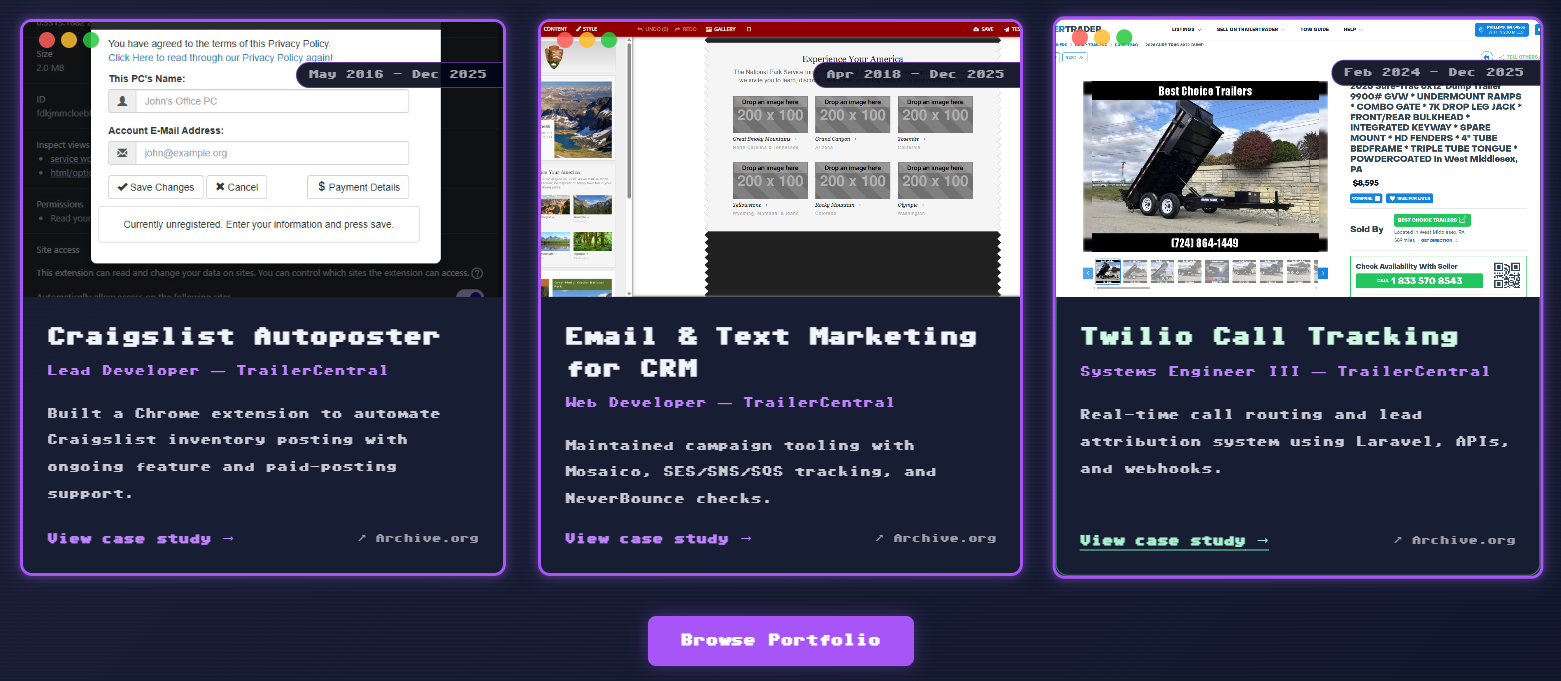Viewport: 1561px width, 681px height.
Task: Click the Browse Portfolio button
Action: pos(781,640)
